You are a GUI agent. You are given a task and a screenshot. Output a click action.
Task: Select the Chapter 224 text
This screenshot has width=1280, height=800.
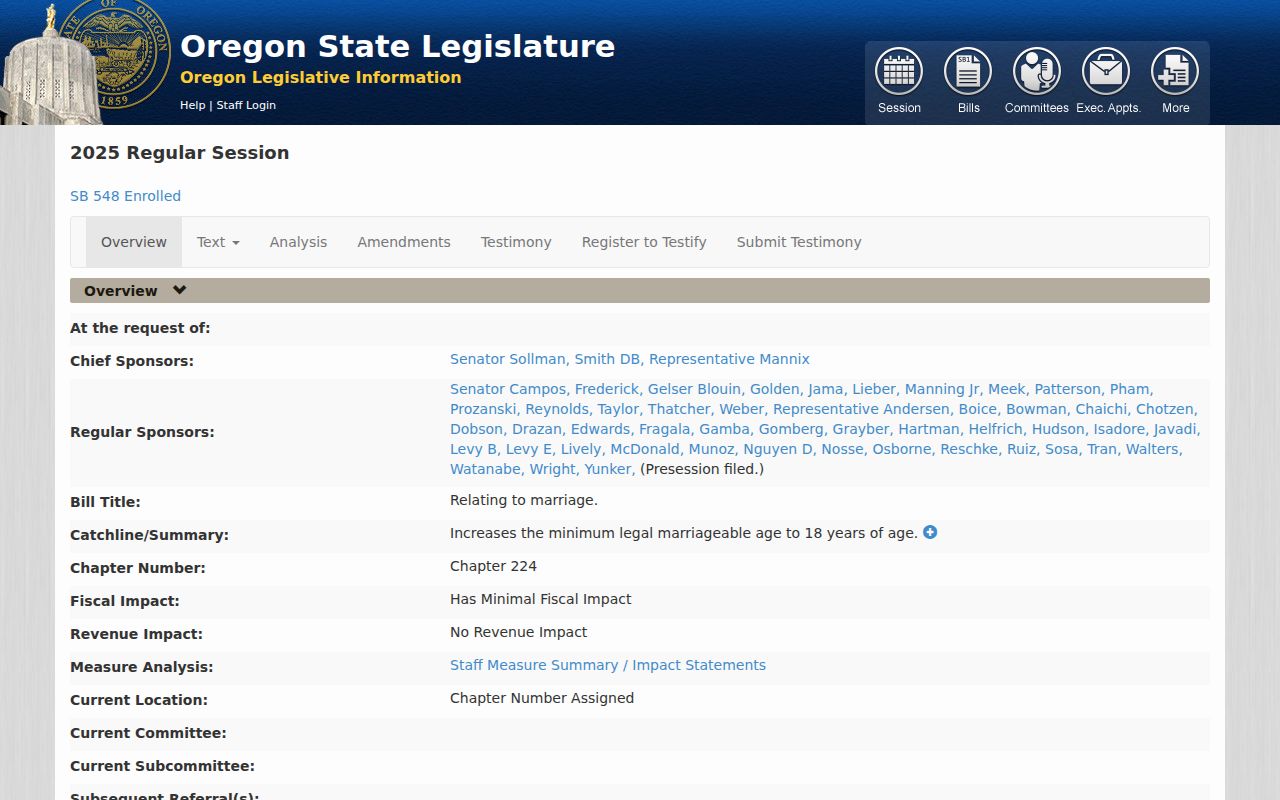coord(493,566)
